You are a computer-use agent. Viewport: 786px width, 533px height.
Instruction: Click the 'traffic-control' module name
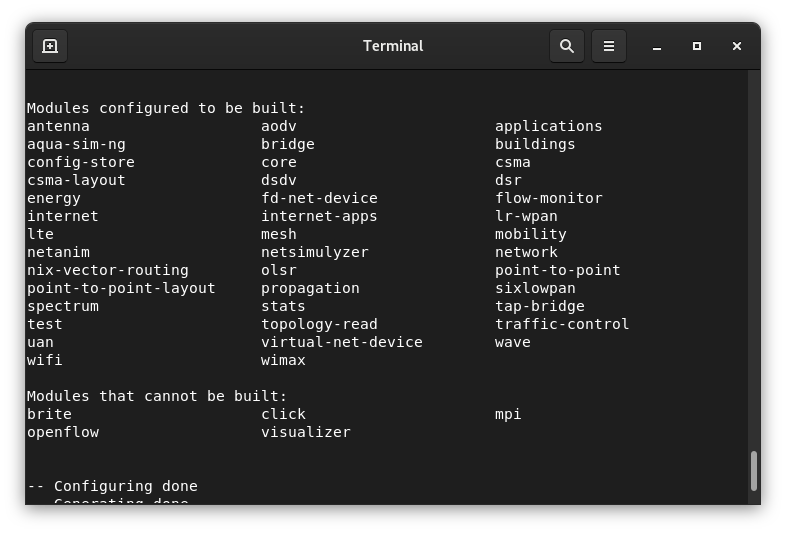pyautogui.click(x=562, y=324)
